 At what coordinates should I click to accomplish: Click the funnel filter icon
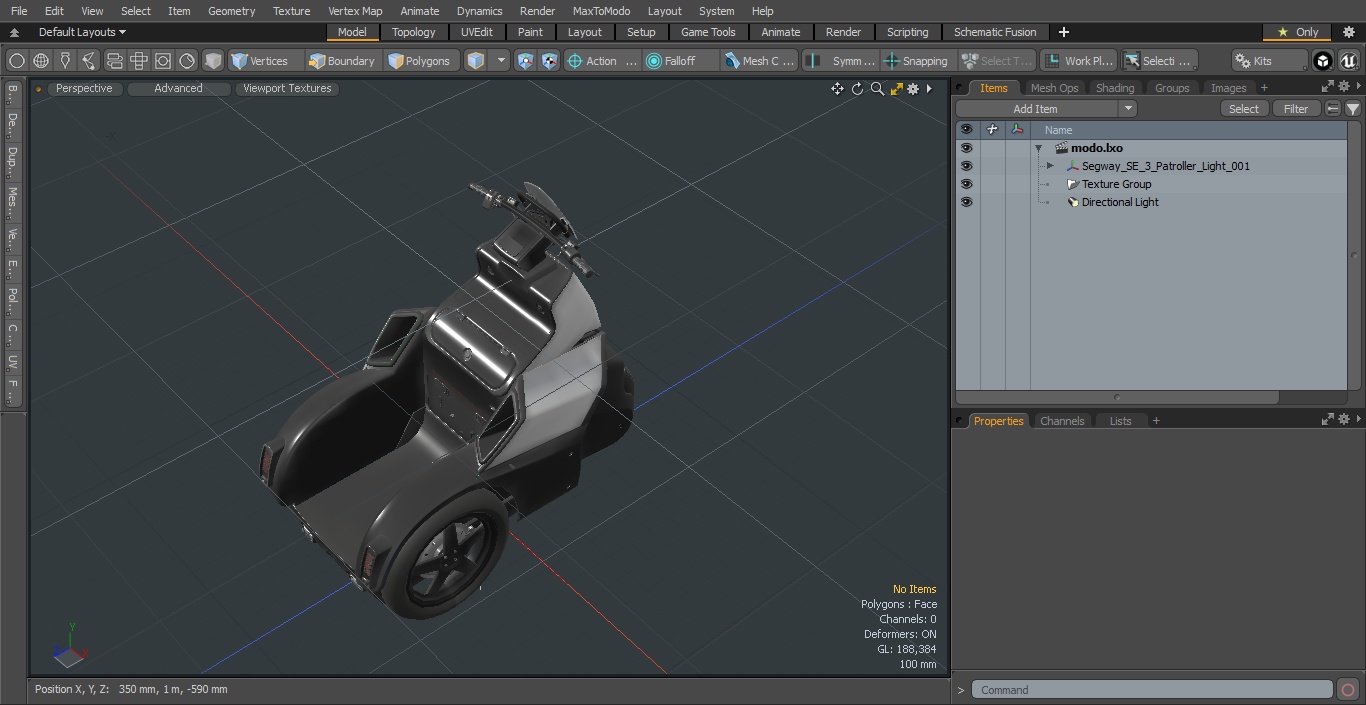pos(1352,109)
